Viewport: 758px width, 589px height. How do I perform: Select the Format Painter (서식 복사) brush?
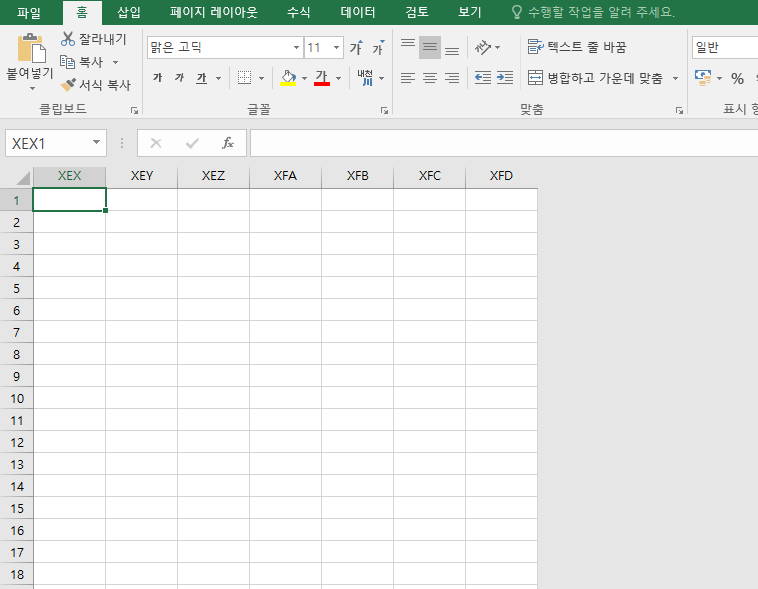(x=68, y=85)
